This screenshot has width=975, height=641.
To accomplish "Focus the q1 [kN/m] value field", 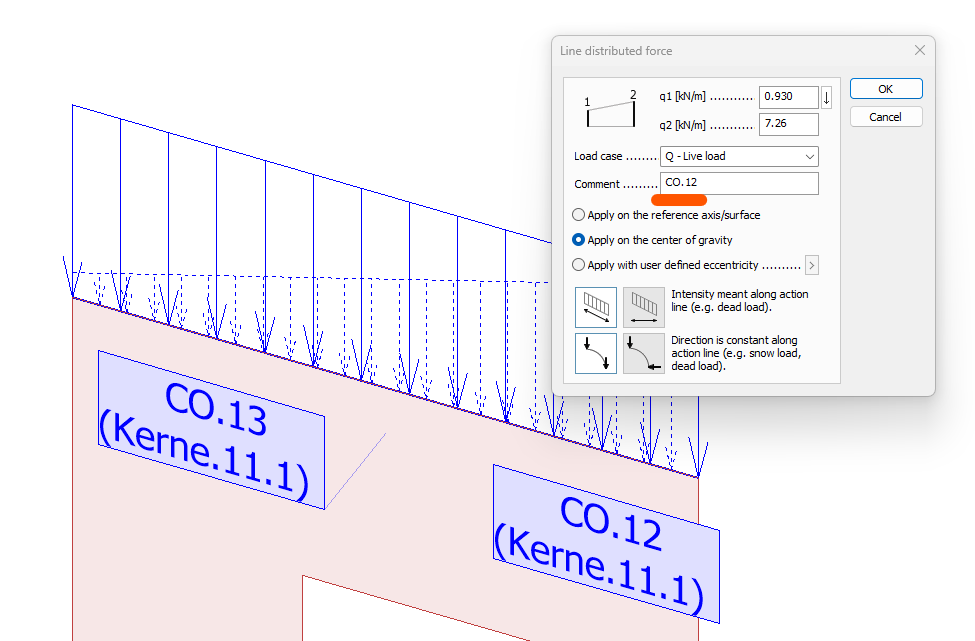I will (788, 96).
